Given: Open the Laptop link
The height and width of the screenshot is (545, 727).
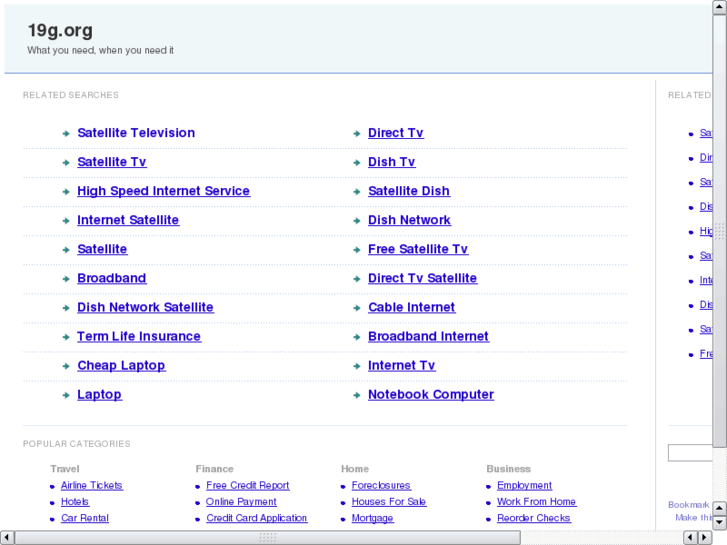Looking at the screenshot, I should [99, 395].
